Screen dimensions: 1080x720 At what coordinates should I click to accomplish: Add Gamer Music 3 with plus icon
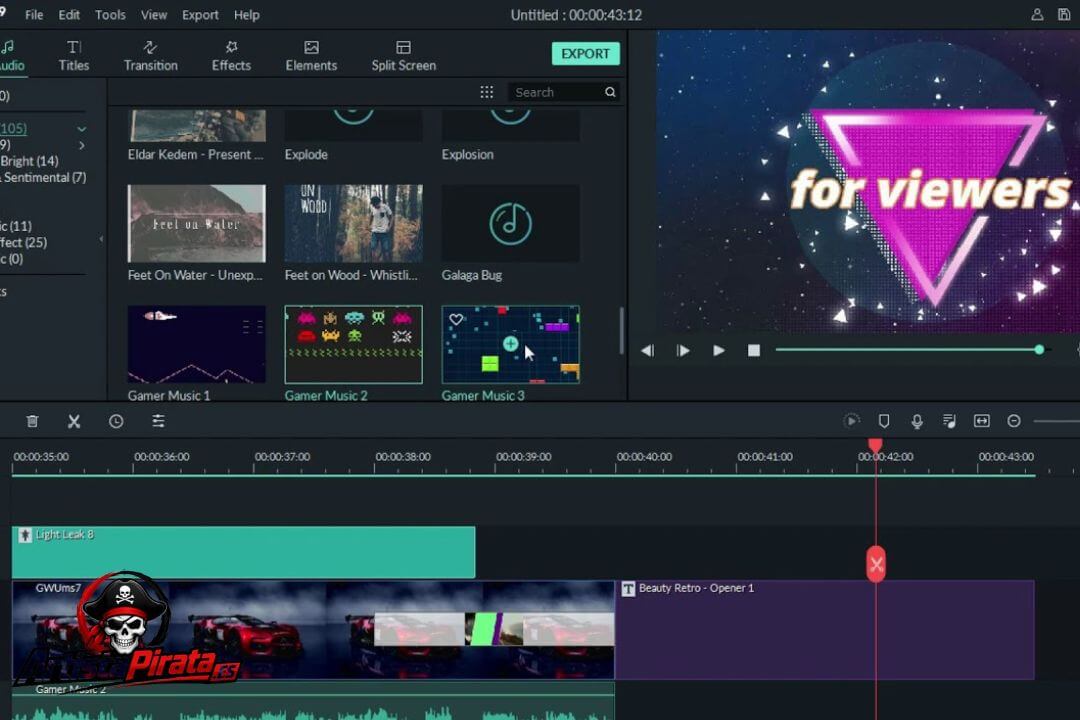(x=510, y=343)
